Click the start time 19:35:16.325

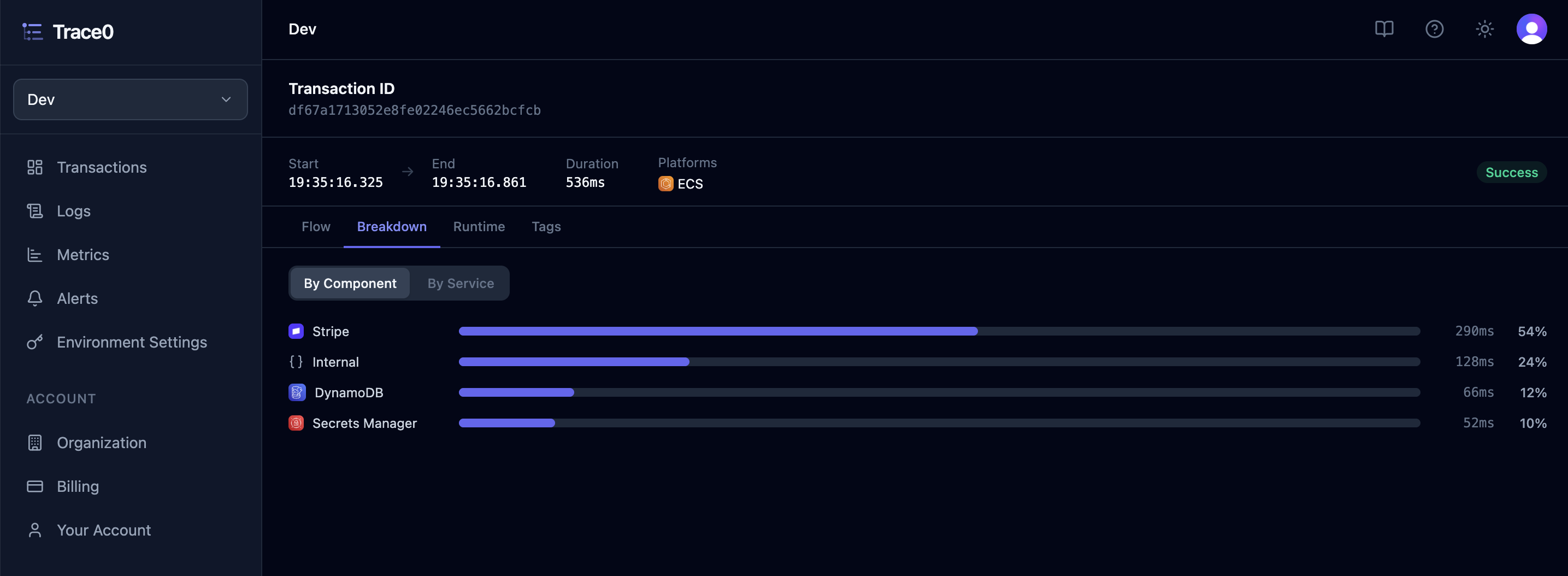tap(335, 182)
